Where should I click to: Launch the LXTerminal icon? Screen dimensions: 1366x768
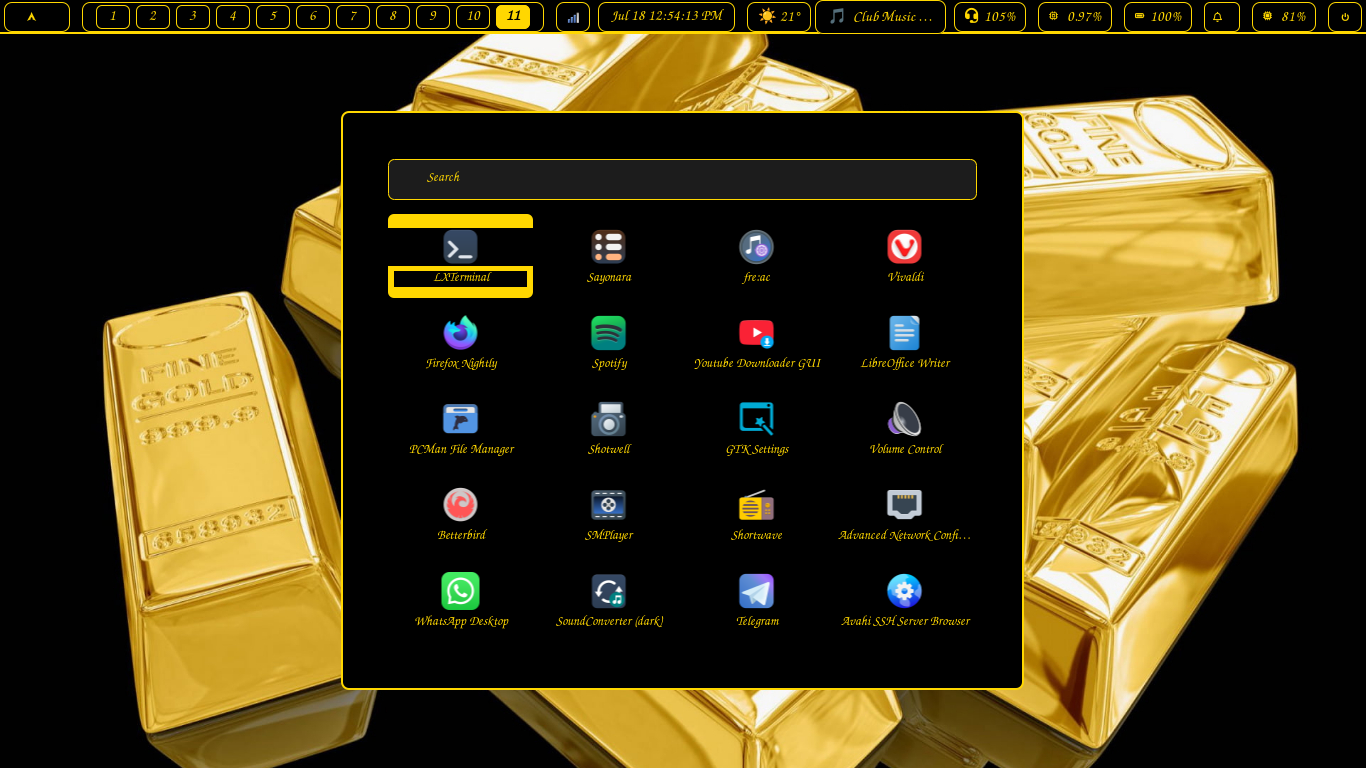(x=460, y=247)
